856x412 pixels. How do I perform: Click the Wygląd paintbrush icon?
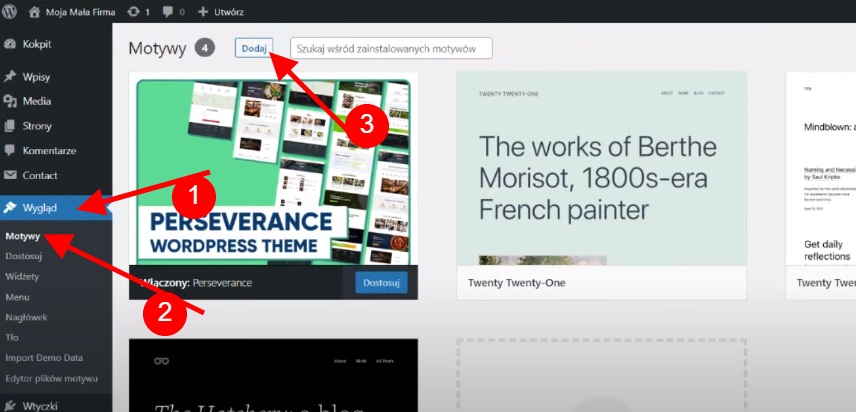pos(10,207)
